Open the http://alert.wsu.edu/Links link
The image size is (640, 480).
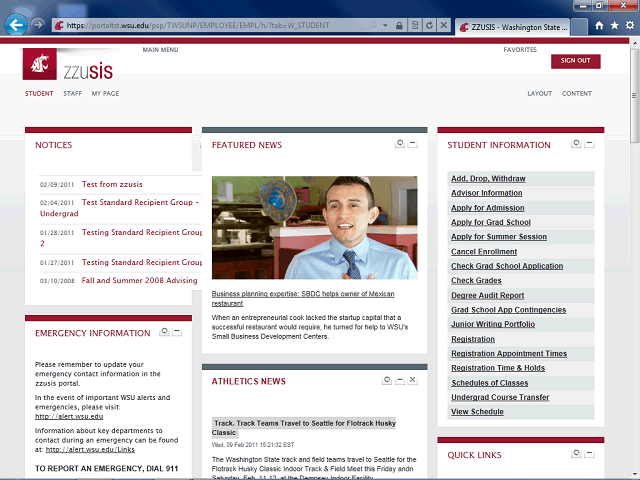click(x=90, y=450)
